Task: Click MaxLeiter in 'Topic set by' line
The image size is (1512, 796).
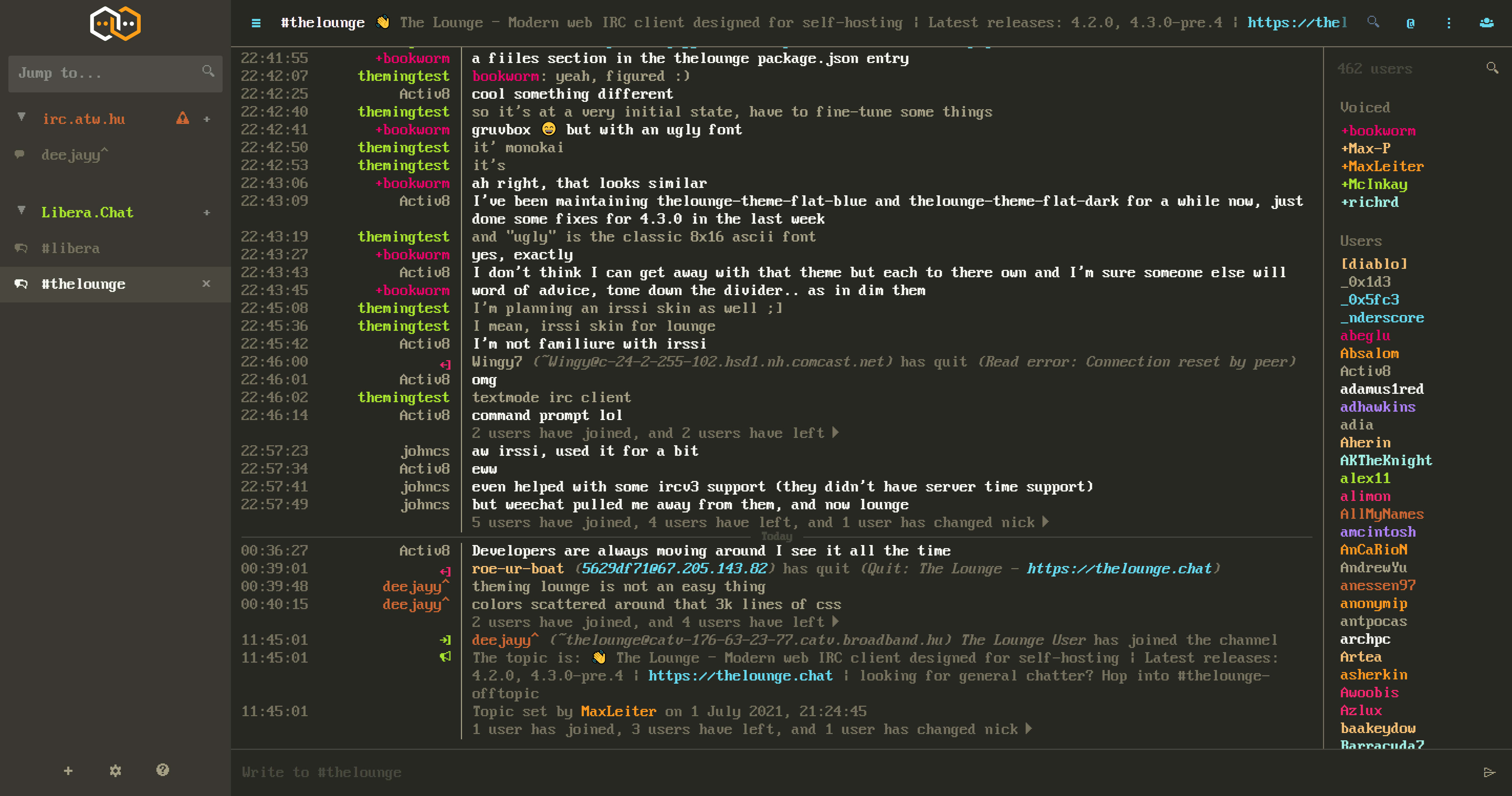Action: pyautogui.click(x=618, y=712)
